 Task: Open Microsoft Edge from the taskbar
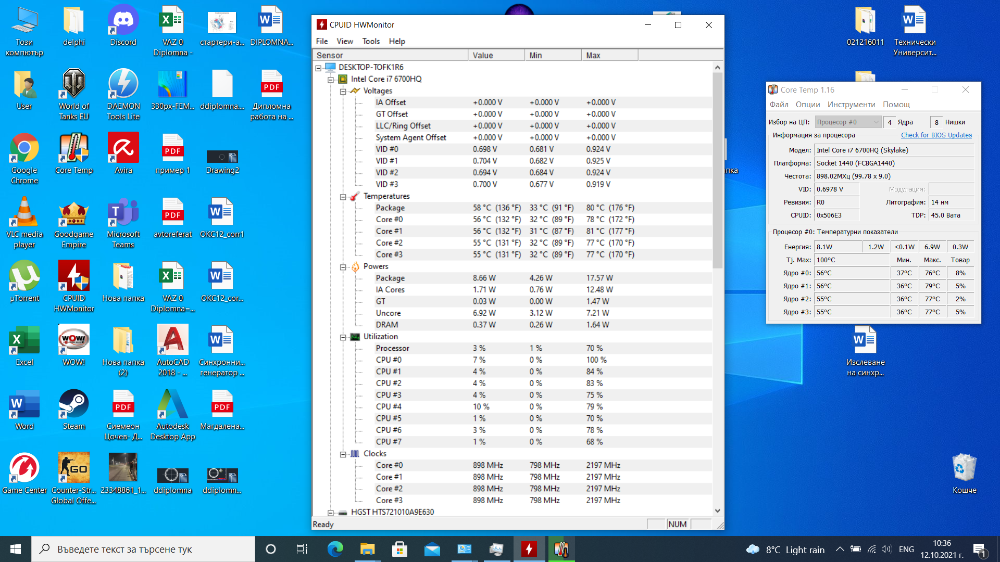(x=335, y=549)
